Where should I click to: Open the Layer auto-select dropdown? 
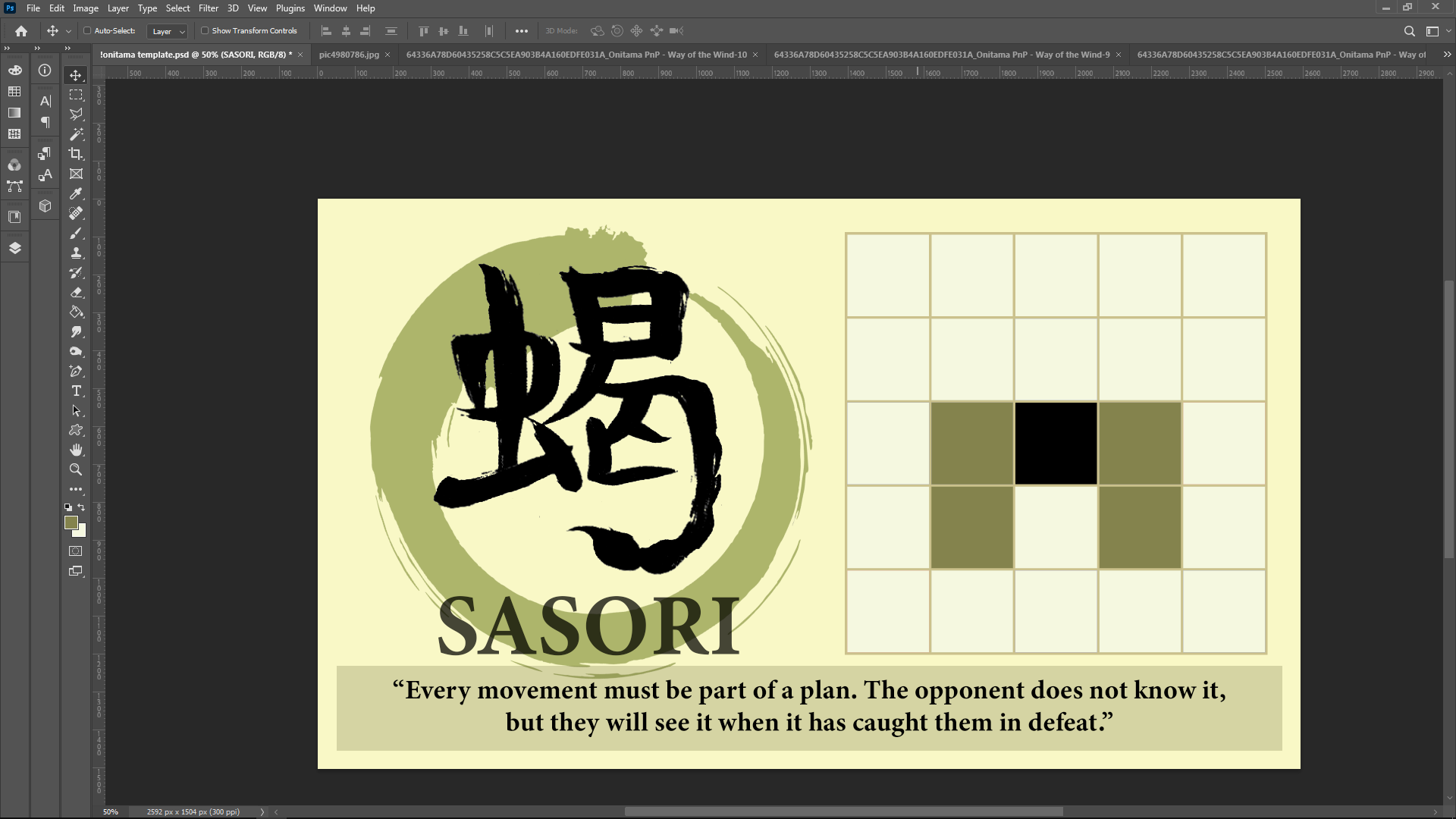tap(168, 31)
